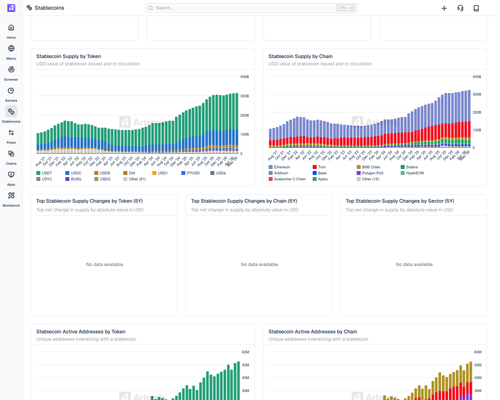Toggle USDS series in token legend
The image size is (500, 400).
pyautogui.click(x=102, y=173)
